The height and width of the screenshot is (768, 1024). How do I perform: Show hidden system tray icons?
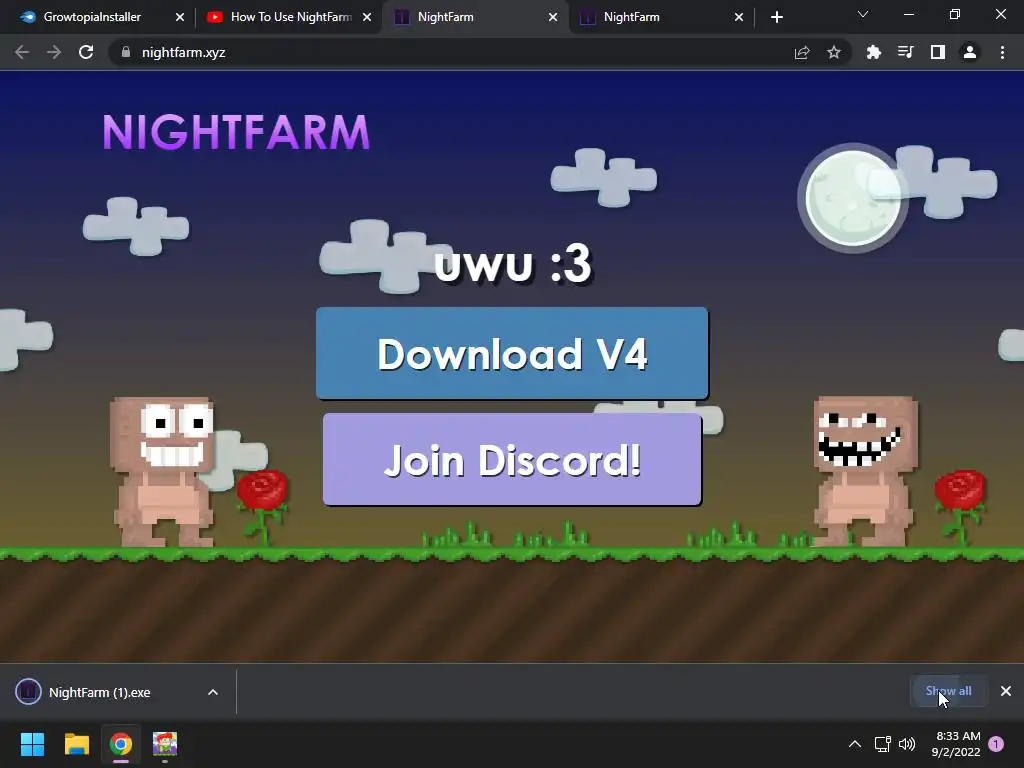click(854, 744)
